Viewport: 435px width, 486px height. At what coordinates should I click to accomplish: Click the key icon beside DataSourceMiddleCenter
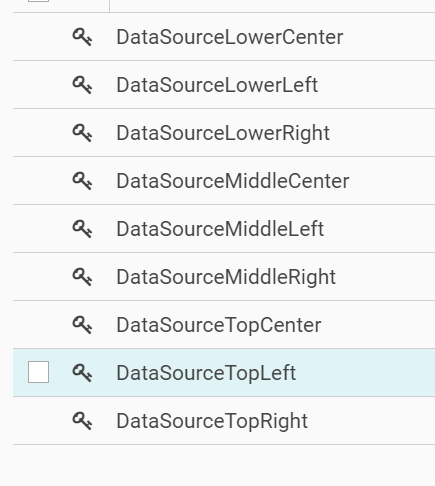click(x=82, y=181)
